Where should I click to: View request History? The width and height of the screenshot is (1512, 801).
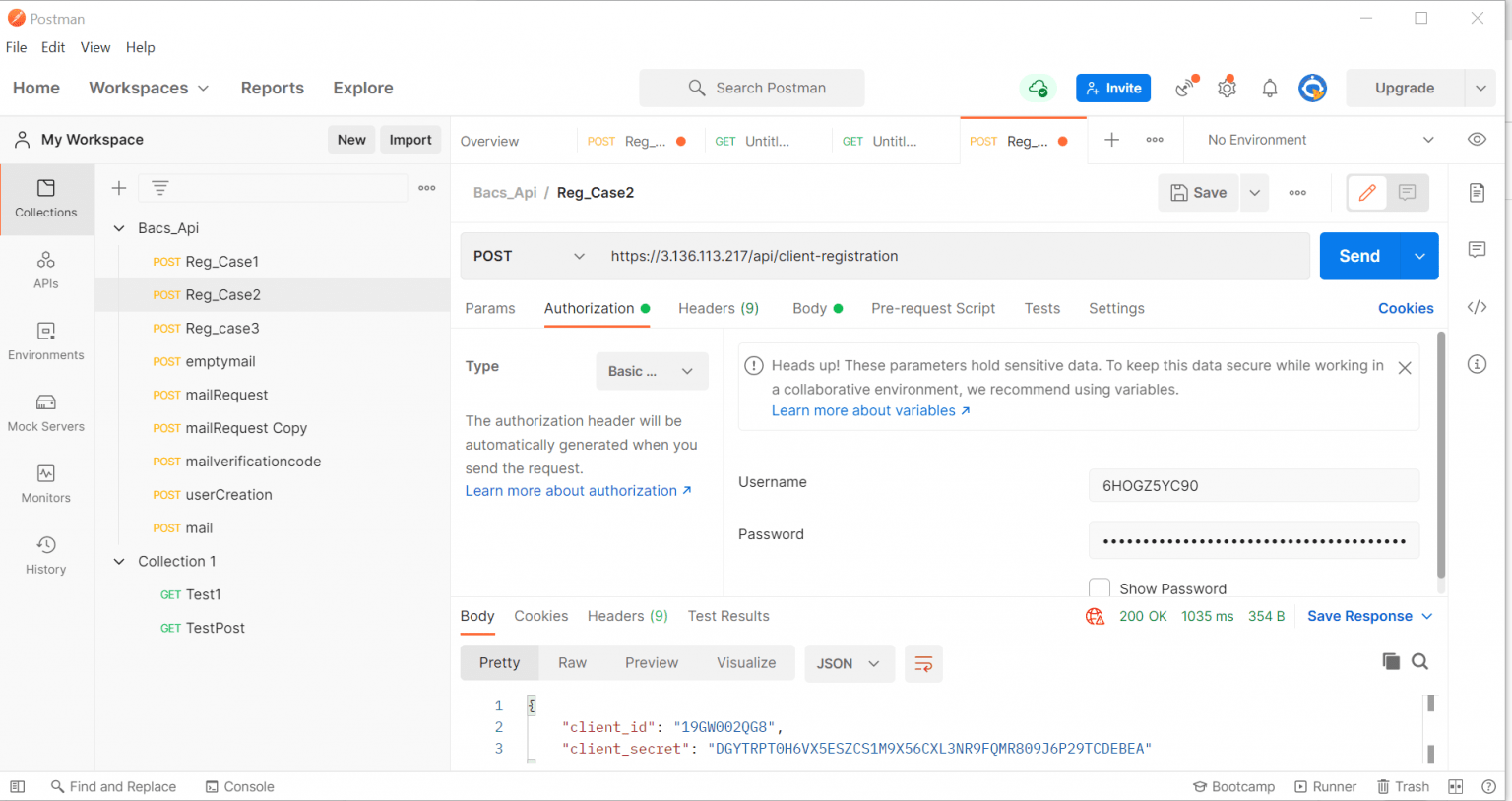[x=45, y=554]
